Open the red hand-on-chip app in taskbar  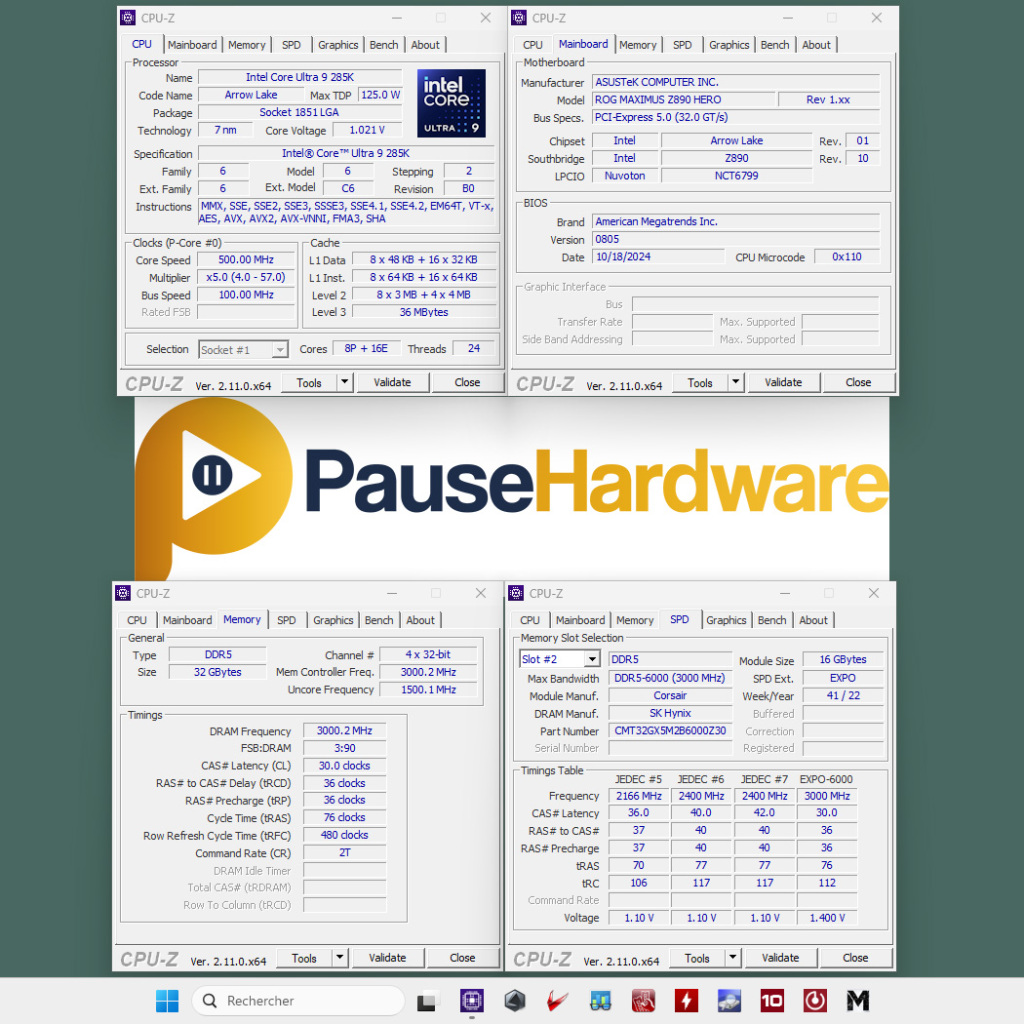[643, 1000]
